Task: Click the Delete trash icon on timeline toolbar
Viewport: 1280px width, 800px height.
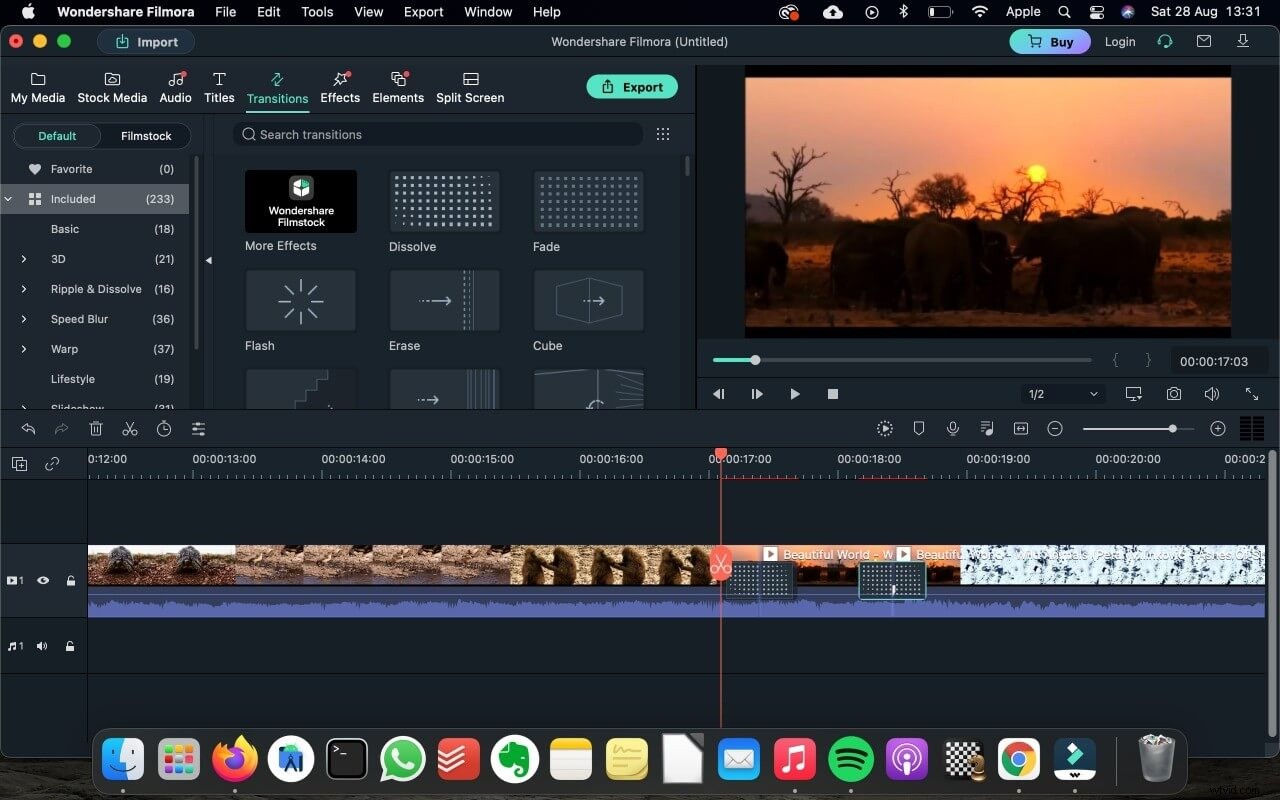Action: pos(96,428)
